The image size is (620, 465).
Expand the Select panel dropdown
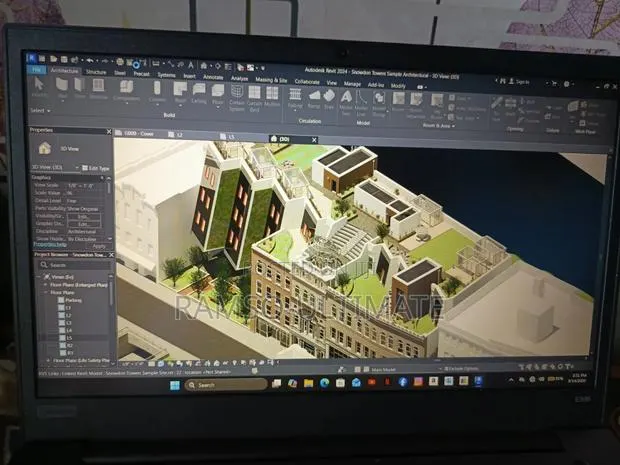(40, 110)
